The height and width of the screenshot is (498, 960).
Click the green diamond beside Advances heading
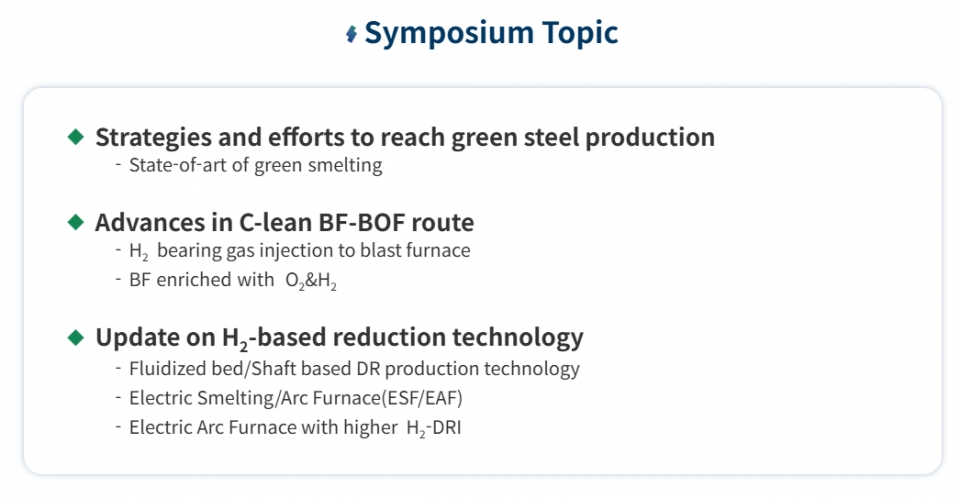(76, 221)
